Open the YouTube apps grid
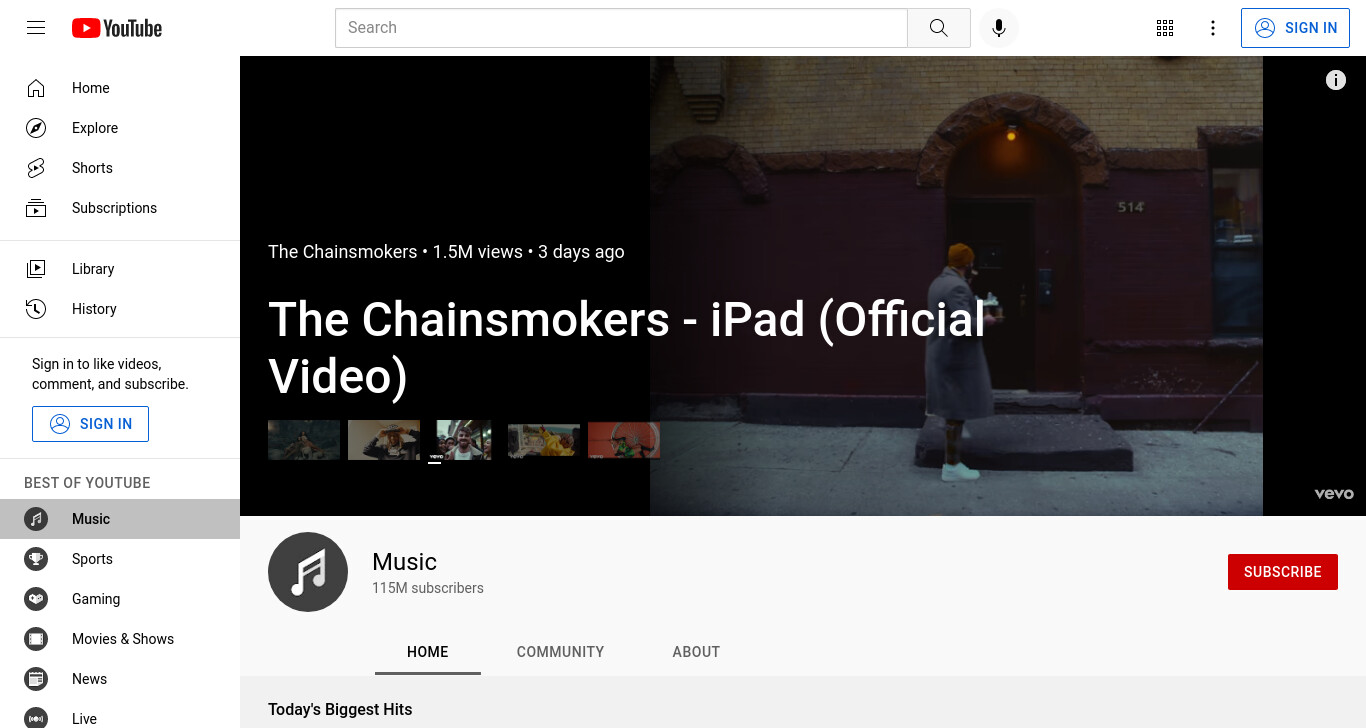1366x728 pixels. pyautogui.click(x=1165, y=28)
